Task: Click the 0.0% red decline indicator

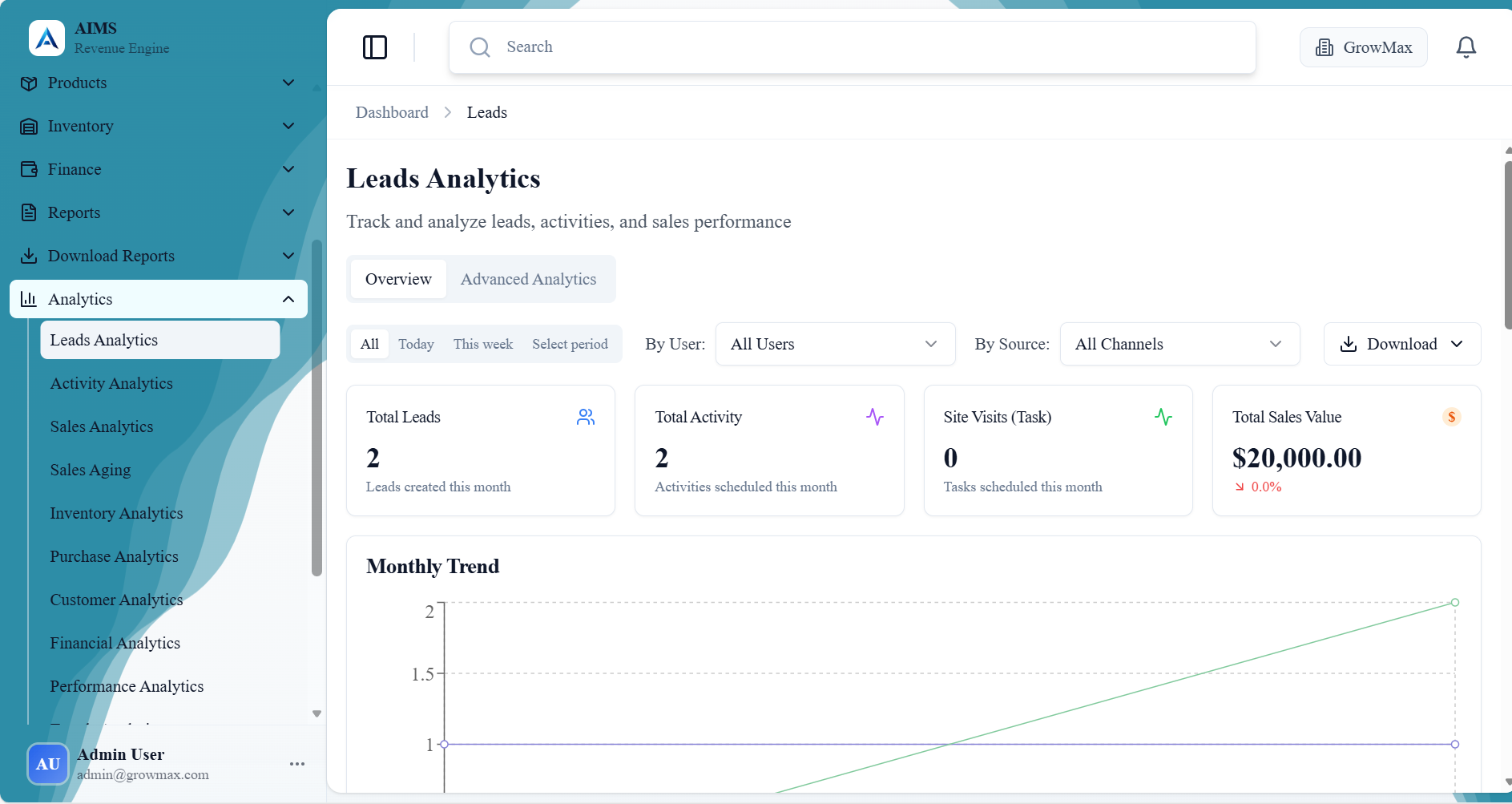Action: (1258, 487)
